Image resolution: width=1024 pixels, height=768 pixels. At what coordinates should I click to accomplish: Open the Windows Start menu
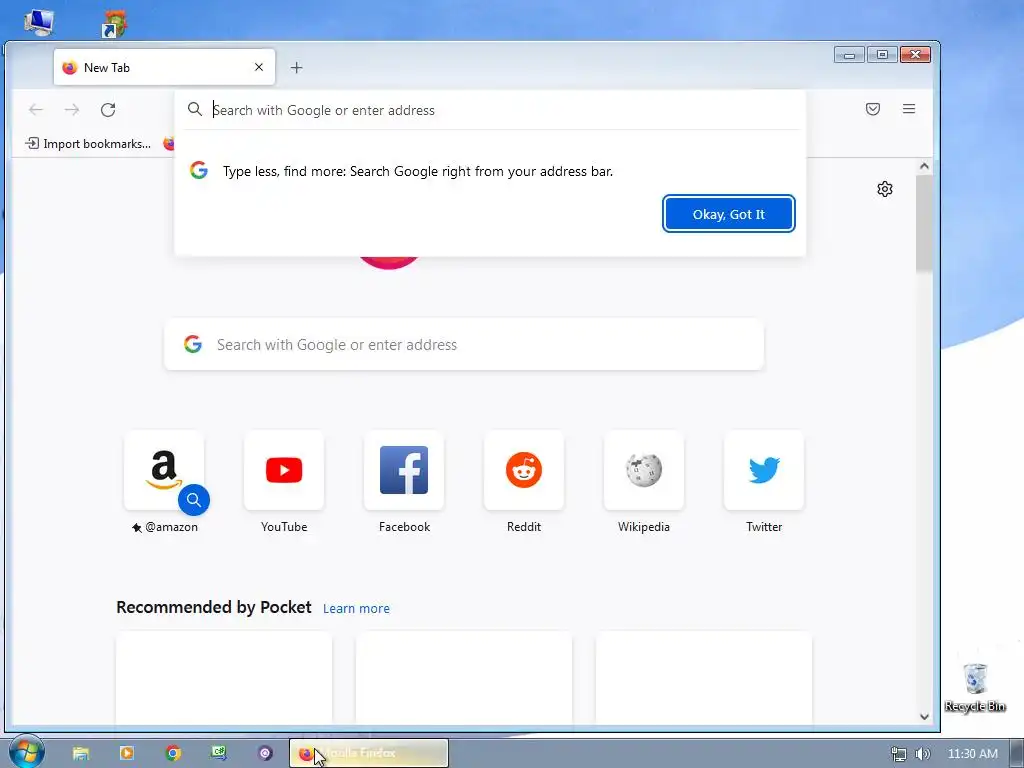[x=25, y=752]
